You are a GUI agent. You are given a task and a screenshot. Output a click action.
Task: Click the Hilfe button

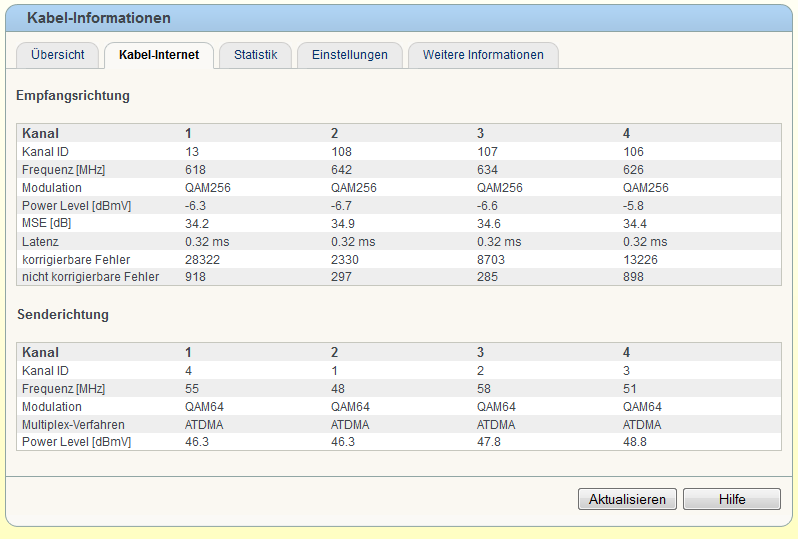click(x=731, y=499)
